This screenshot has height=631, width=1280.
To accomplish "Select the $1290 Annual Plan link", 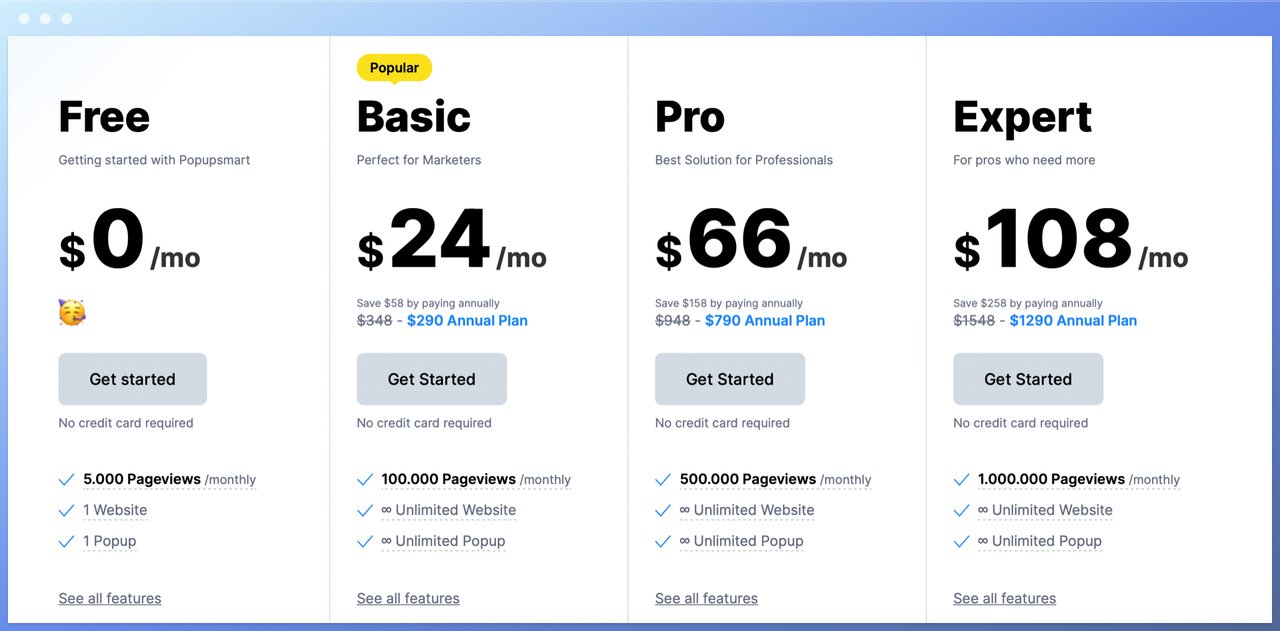I will point(1073,321).
